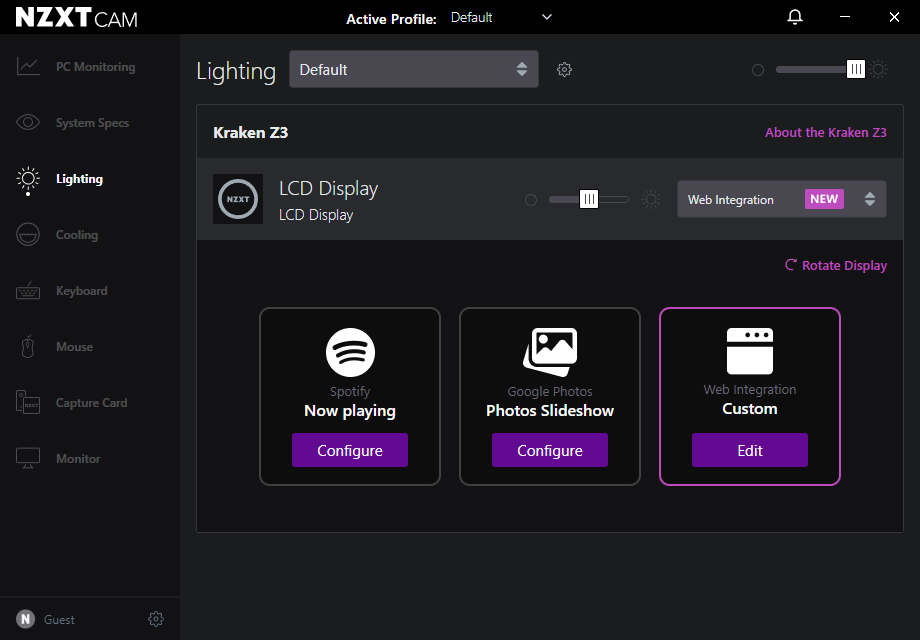Open notifications bell icon
Image resolution: width=920 pixels, height=640 pixels.
pos(795,18)
